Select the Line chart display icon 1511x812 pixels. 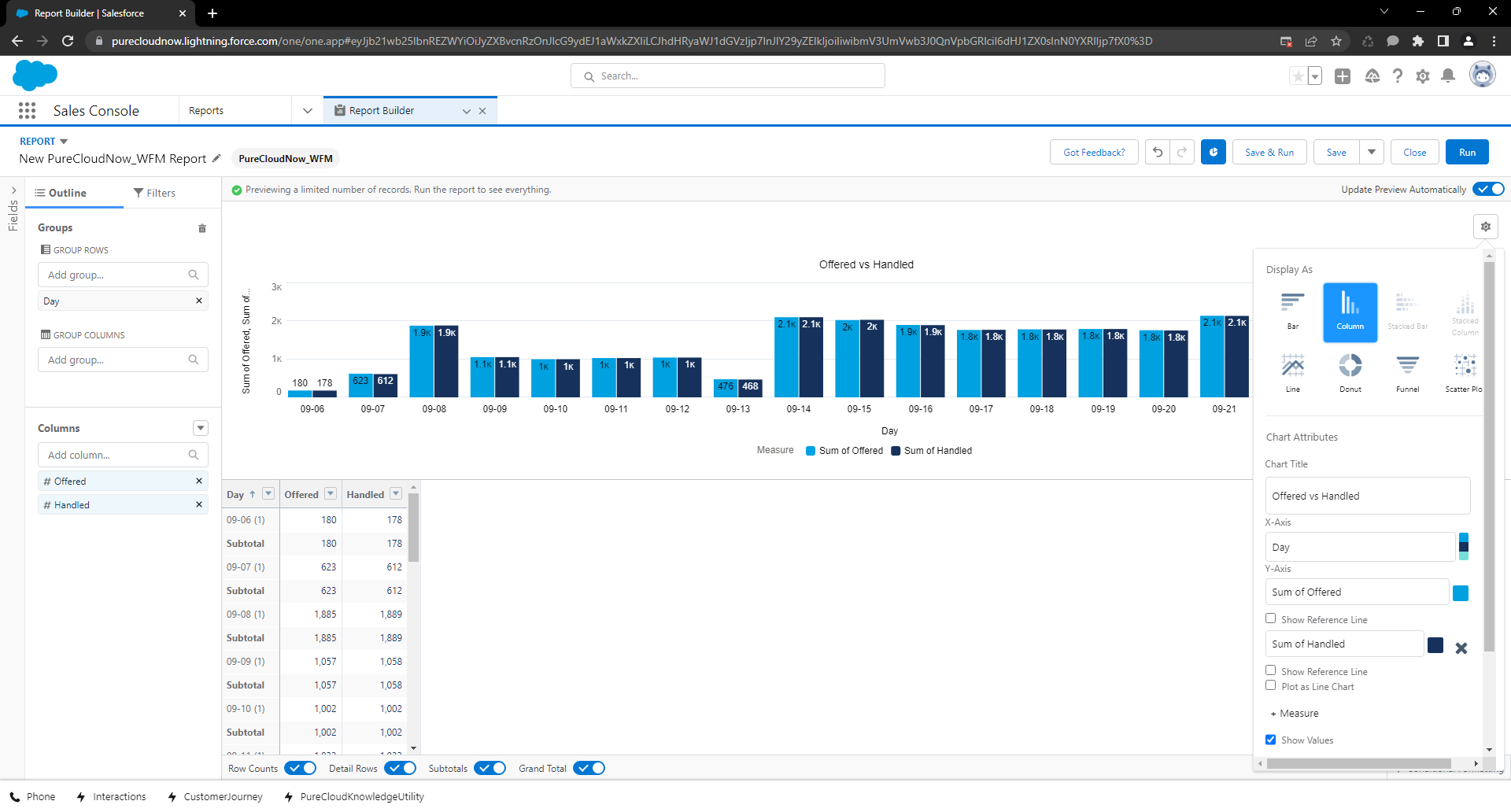(1292, 367)
